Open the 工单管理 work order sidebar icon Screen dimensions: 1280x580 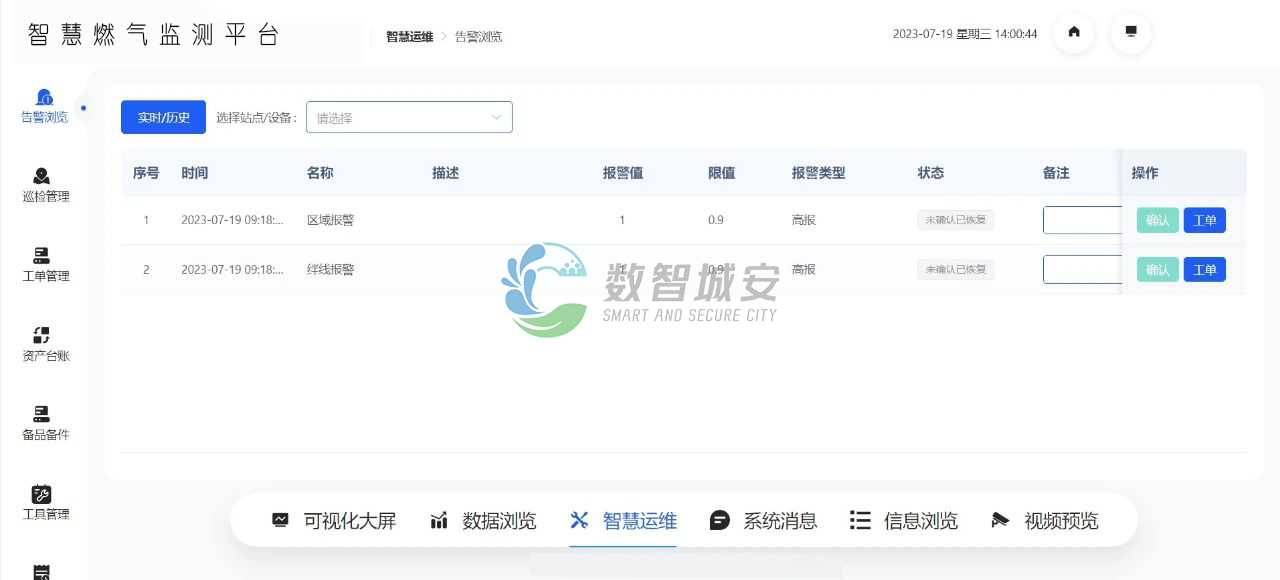(42, 256)
